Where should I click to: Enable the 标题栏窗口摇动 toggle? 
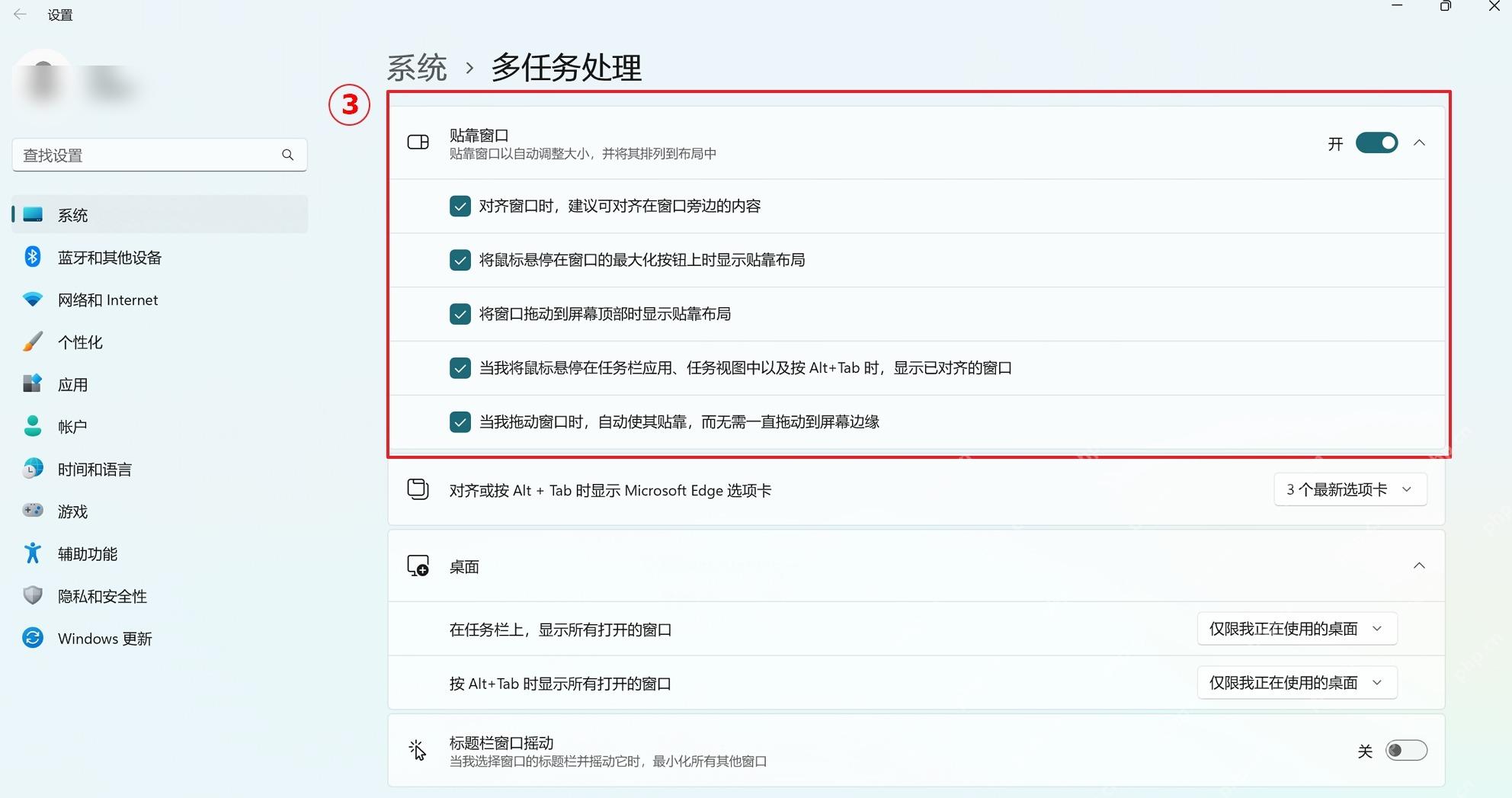click(1406, 751)
